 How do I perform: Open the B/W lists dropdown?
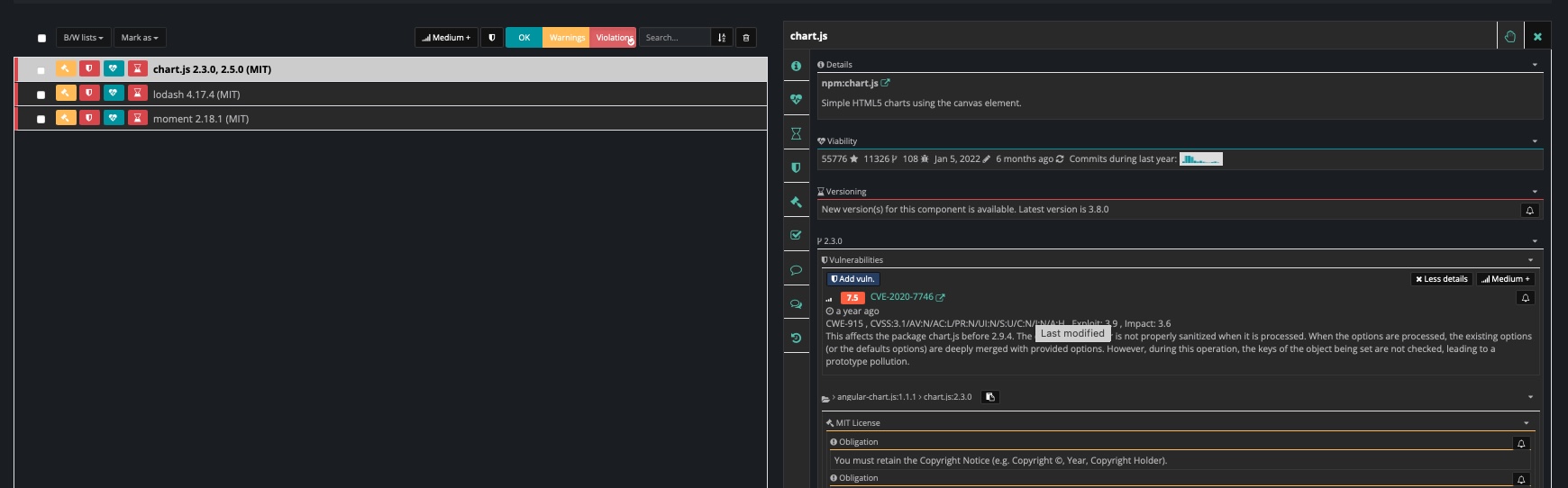click(83, 38)
